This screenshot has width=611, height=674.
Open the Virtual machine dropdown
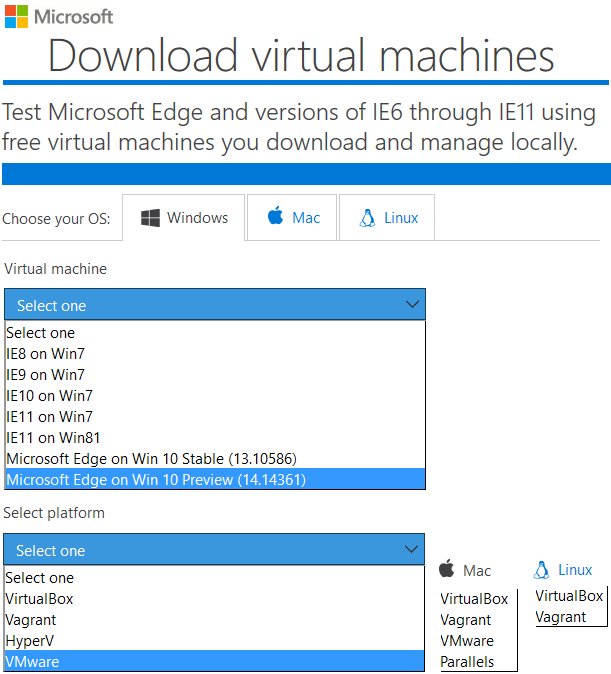(215, 305)
